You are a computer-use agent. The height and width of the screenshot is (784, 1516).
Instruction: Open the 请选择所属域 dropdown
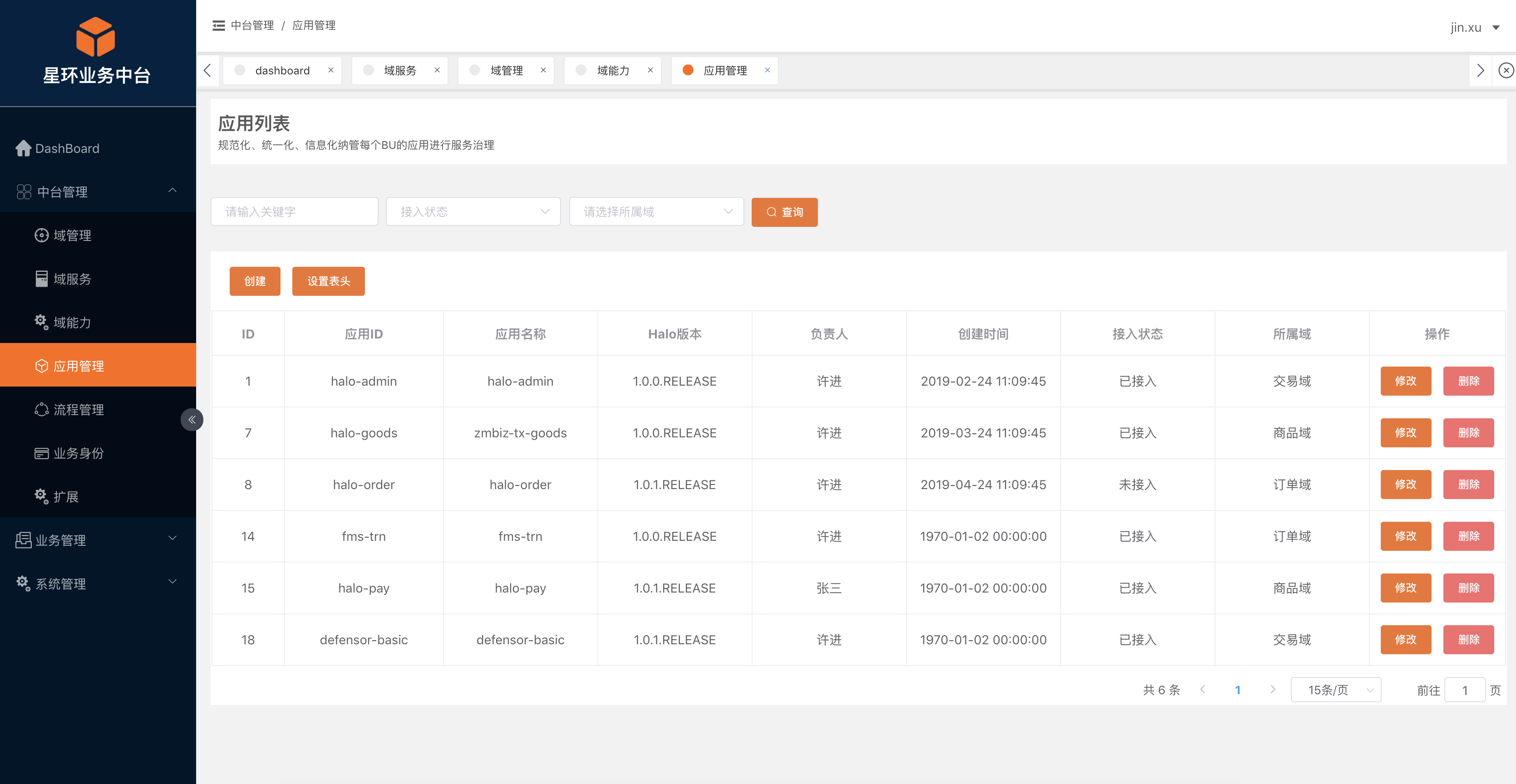(656, 212)
